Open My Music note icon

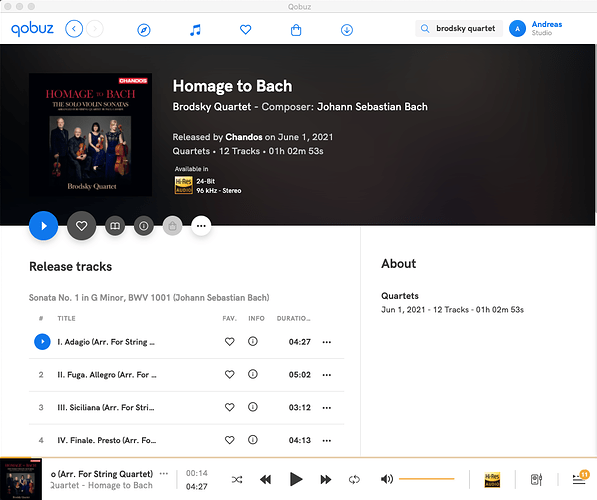[x=195, y=30]
